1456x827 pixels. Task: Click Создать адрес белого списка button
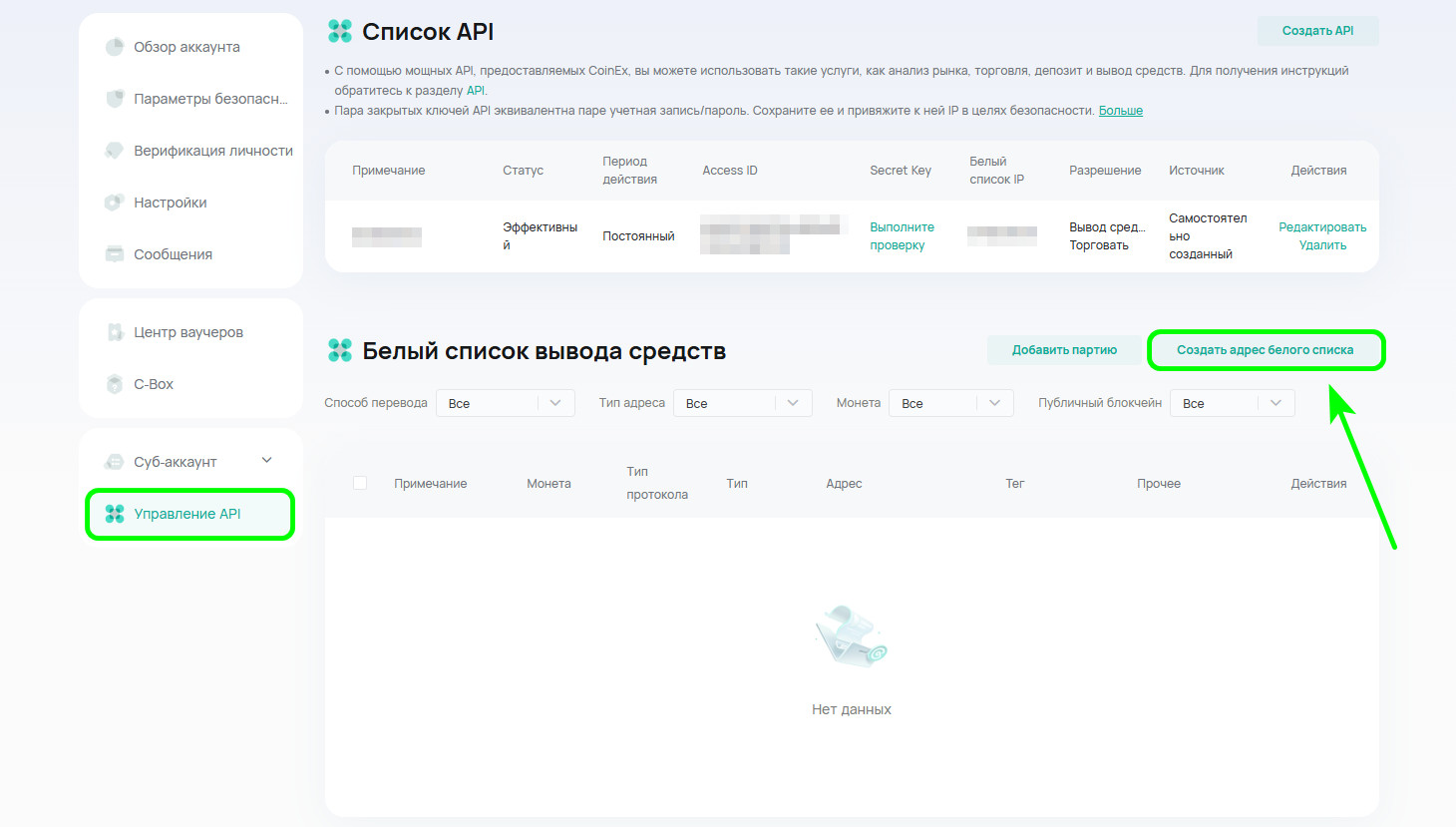click(x=1265, y=350)
